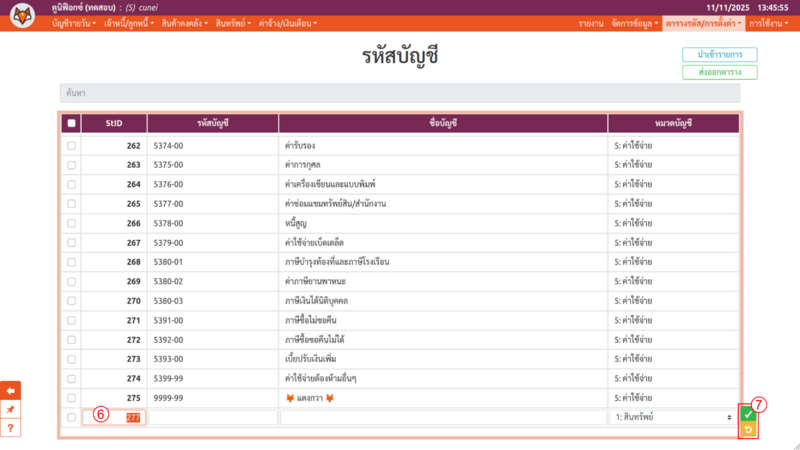
Task: Open the ตารางรหัส/การตั้งค่า menu
Action: pos(703,23)
